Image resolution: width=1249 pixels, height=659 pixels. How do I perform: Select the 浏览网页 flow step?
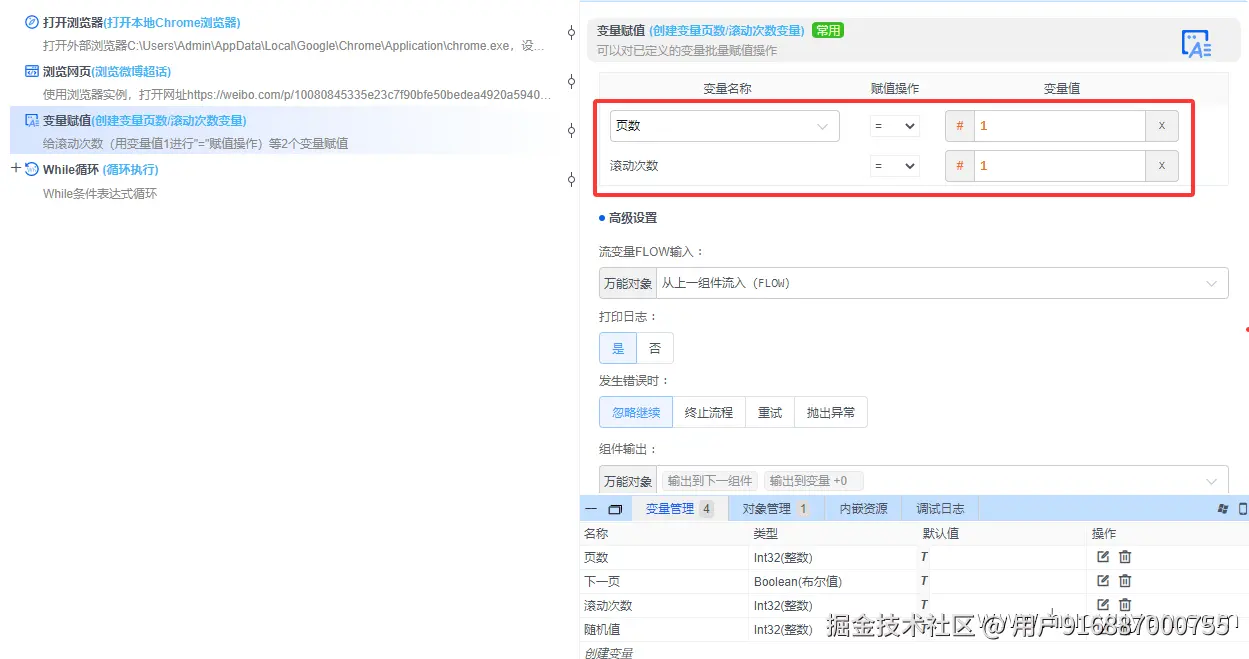point(287,82)
